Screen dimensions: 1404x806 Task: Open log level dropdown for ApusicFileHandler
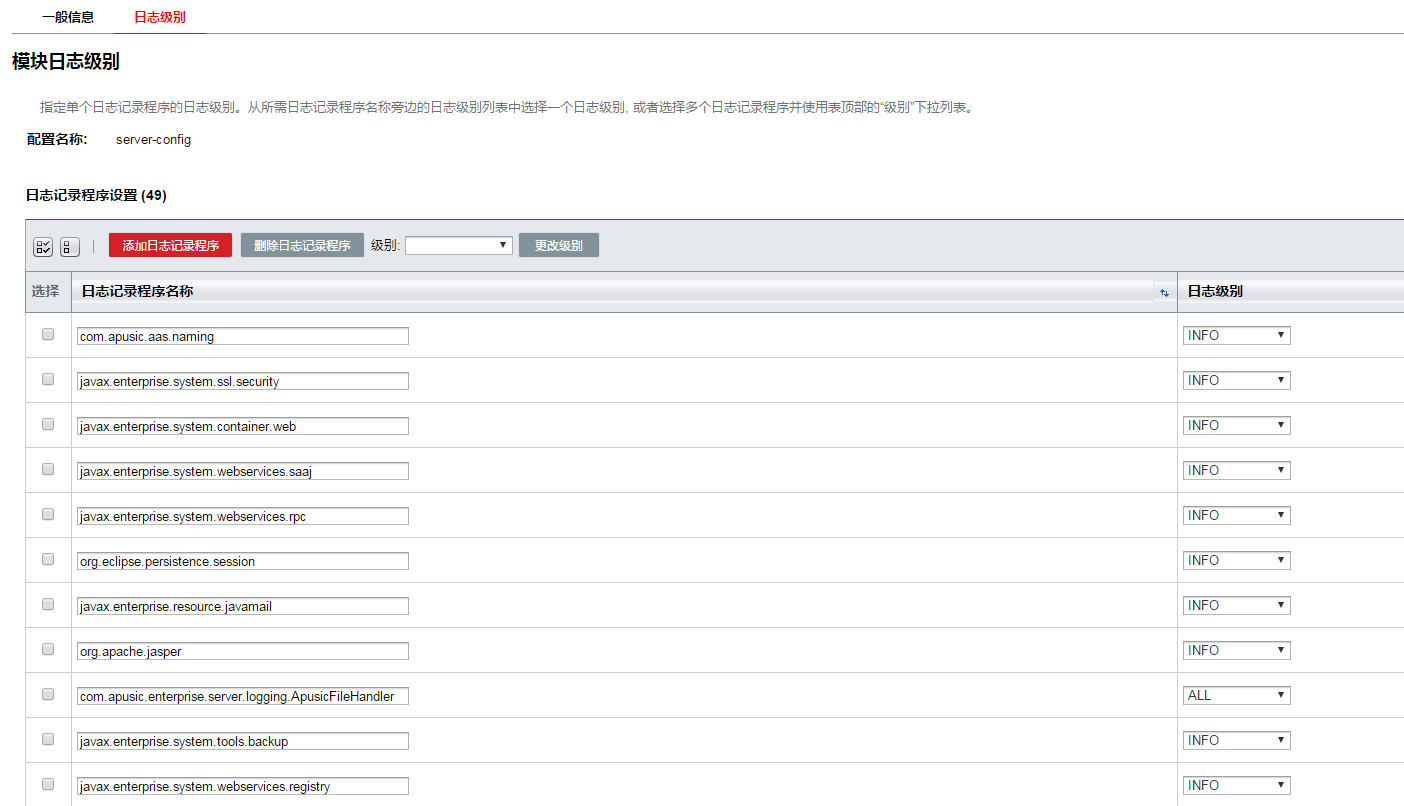pos(1236,695)
